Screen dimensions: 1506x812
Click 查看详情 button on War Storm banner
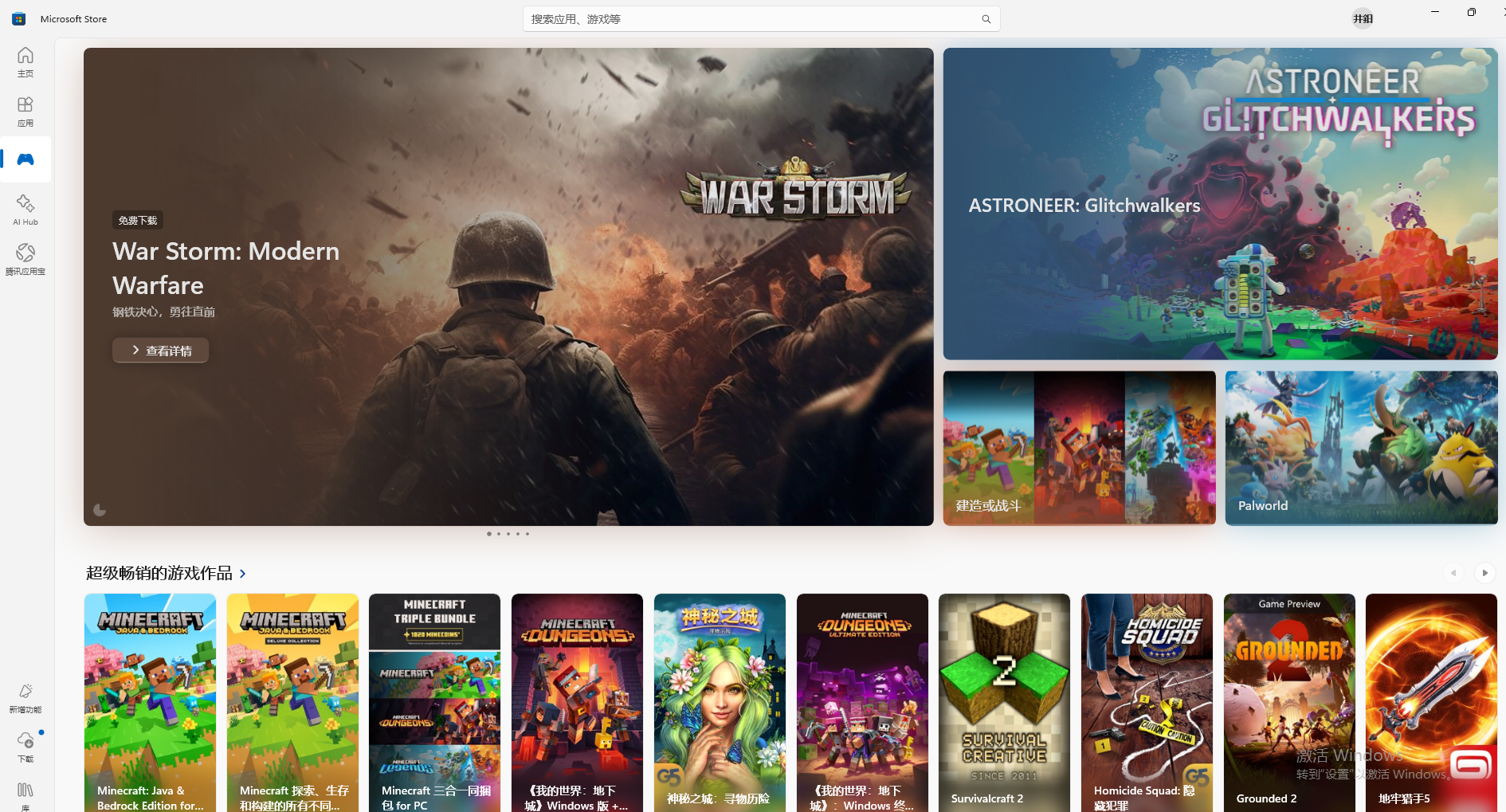(160, 351)
